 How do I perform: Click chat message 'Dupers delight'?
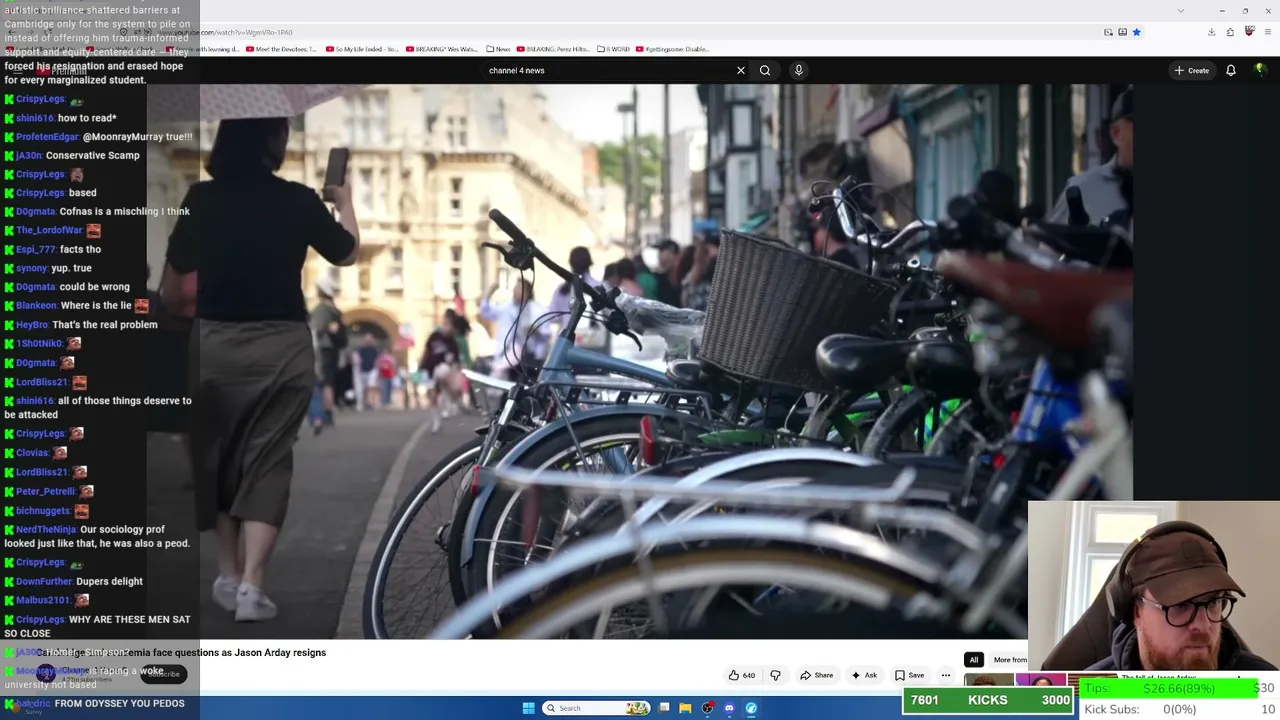click(x=109, y=581)
